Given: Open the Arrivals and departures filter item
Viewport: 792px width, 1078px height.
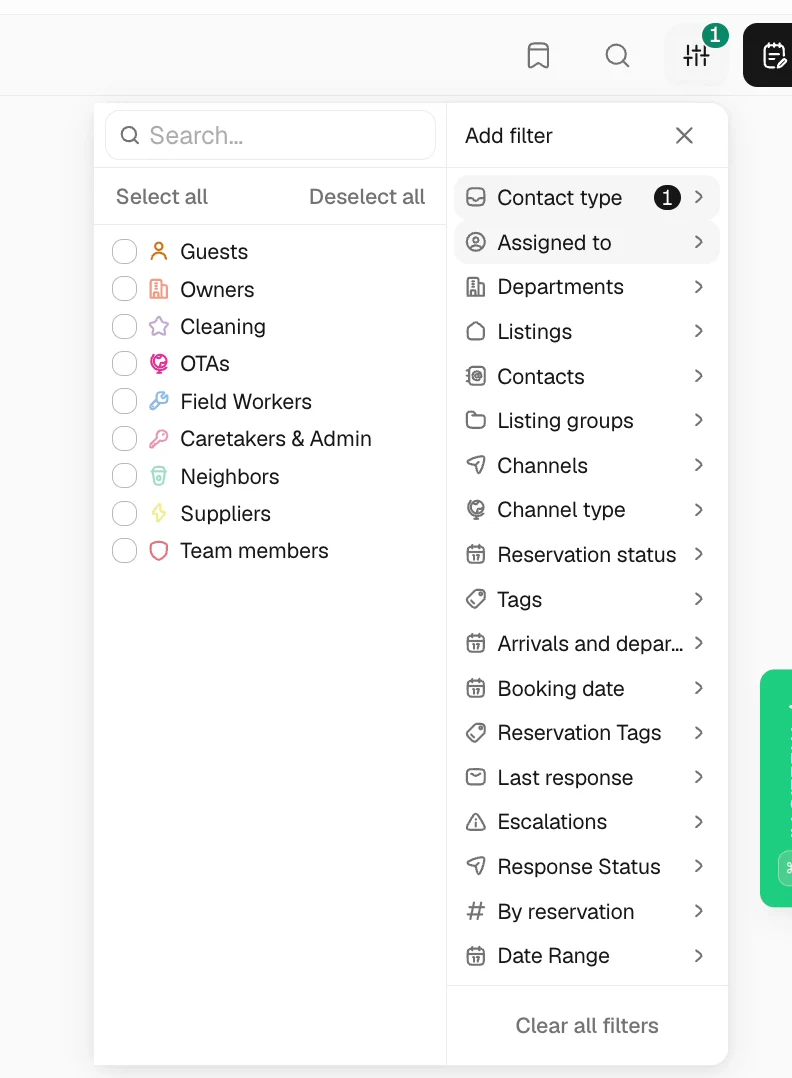Looking at the screenshot, I should coord(586,644).
